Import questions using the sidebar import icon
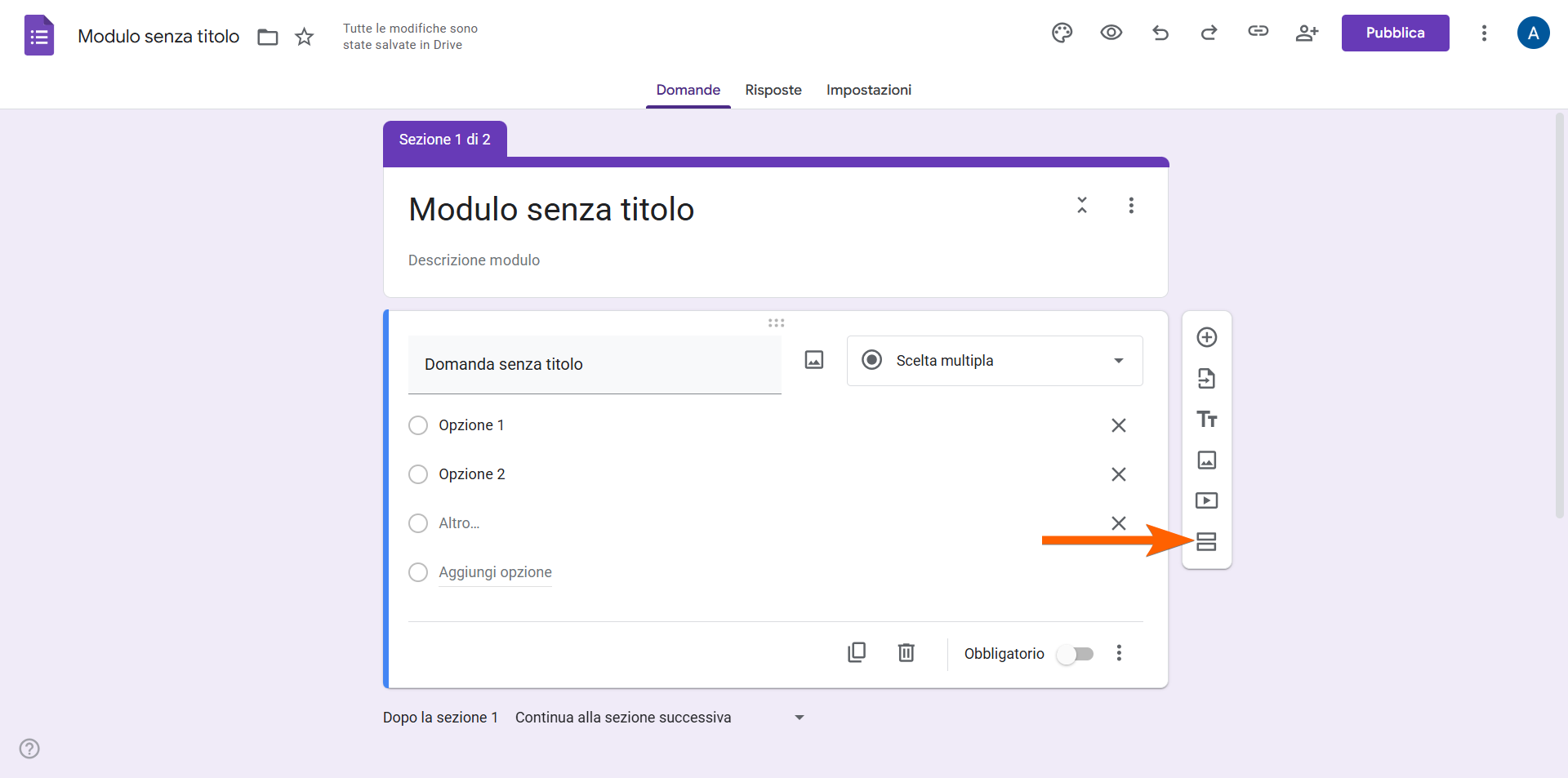Screen dimensions: 1568x778 click(x=1207, y=378)
